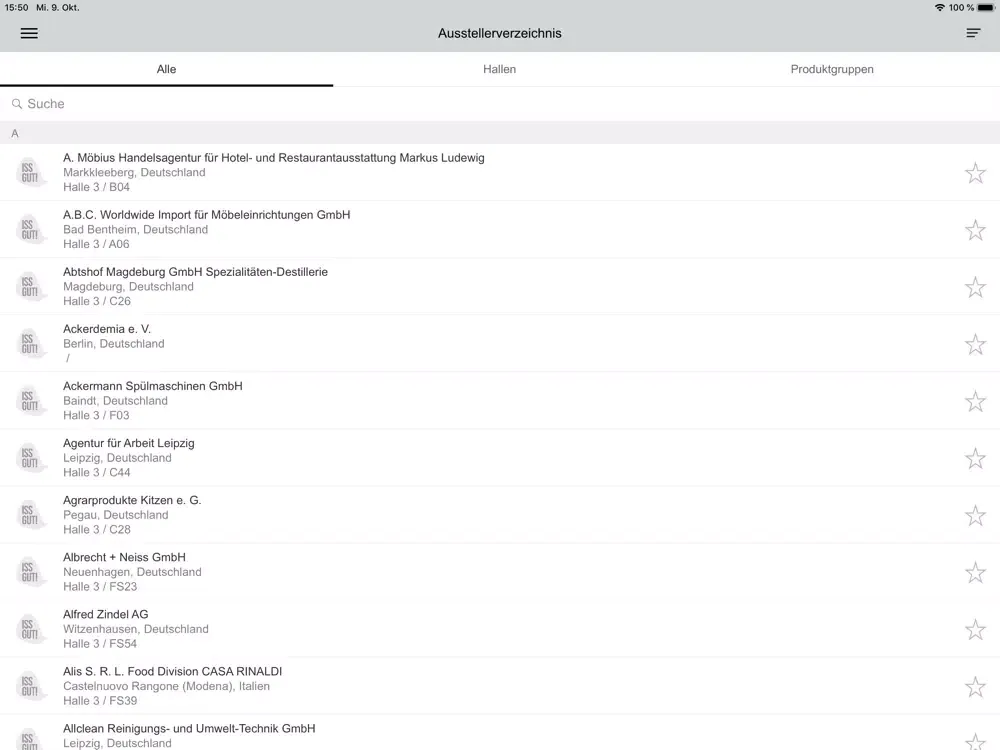
Task: Click logo beside Albrecht + Neiss GmbH
Action: tap(31, 572)
